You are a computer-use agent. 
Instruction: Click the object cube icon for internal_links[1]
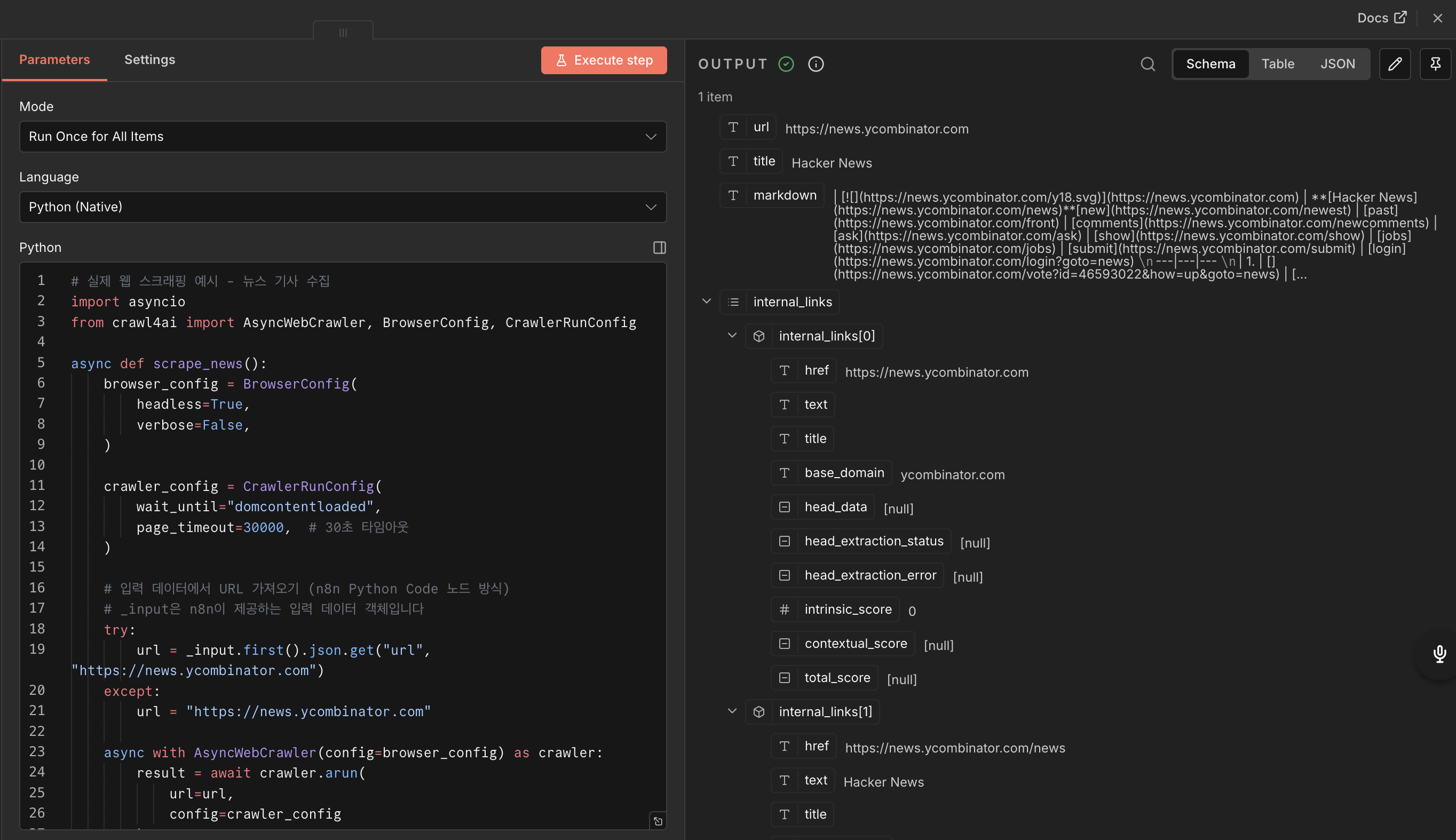point(759,711)
